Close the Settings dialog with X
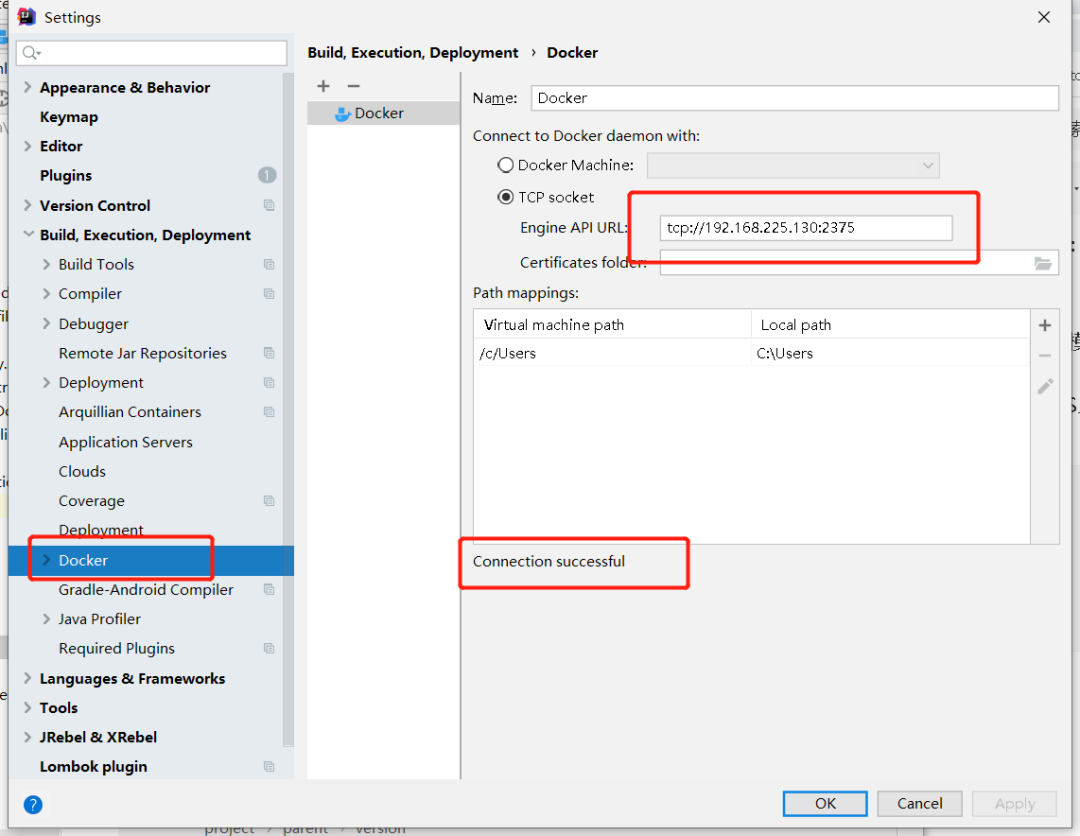Viewport: 1080px width, 836px height. tap(1043, 17)
